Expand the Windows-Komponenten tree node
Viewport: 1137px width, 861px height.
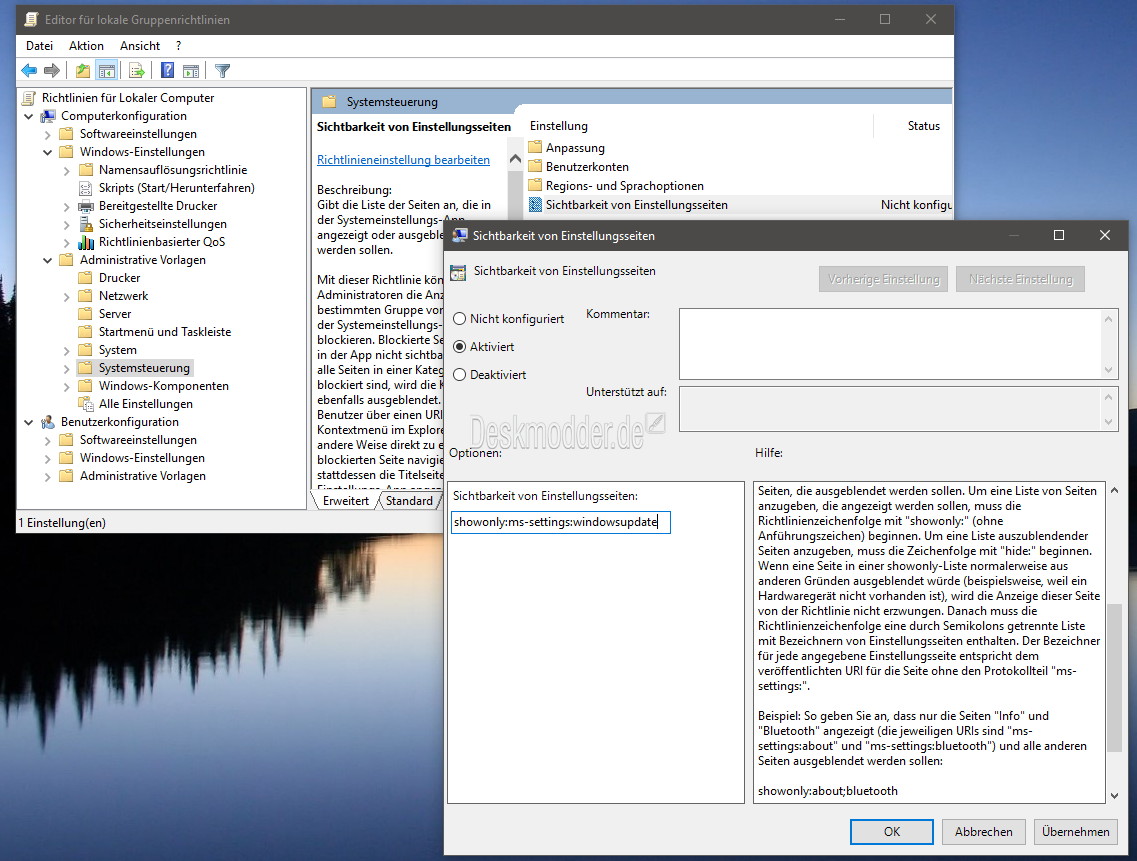click(67, 386)
